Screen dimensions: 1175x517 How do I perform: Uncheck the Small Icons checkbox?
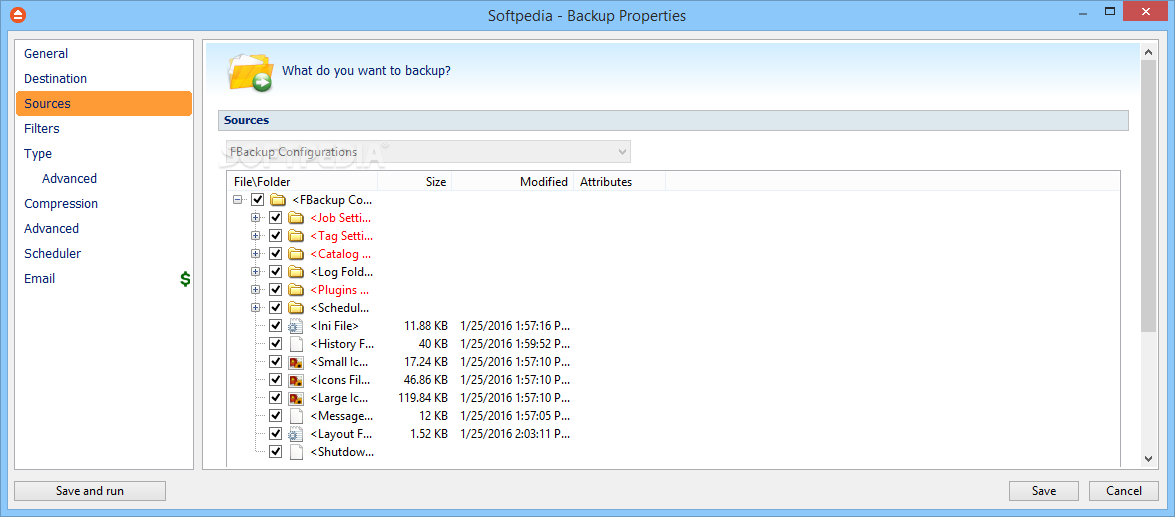pyautogui.click(x=276, y=362)
